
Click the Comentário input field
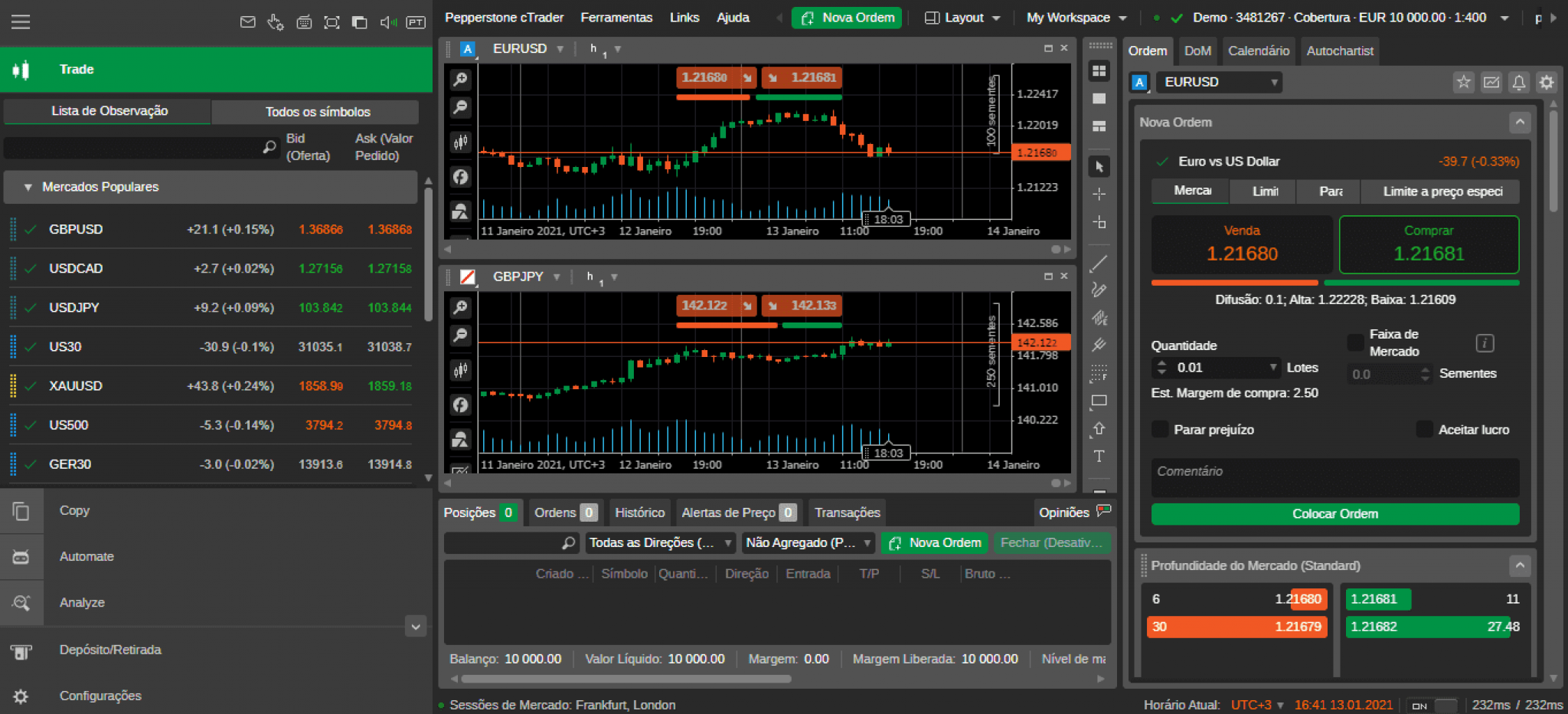tap(1334, 477)
